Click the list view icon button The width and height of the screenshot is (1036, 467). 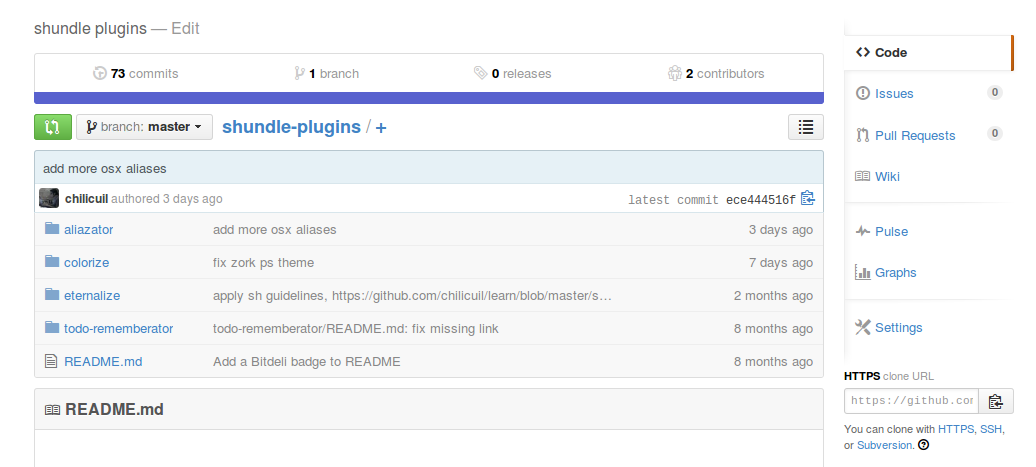[806, 127]
